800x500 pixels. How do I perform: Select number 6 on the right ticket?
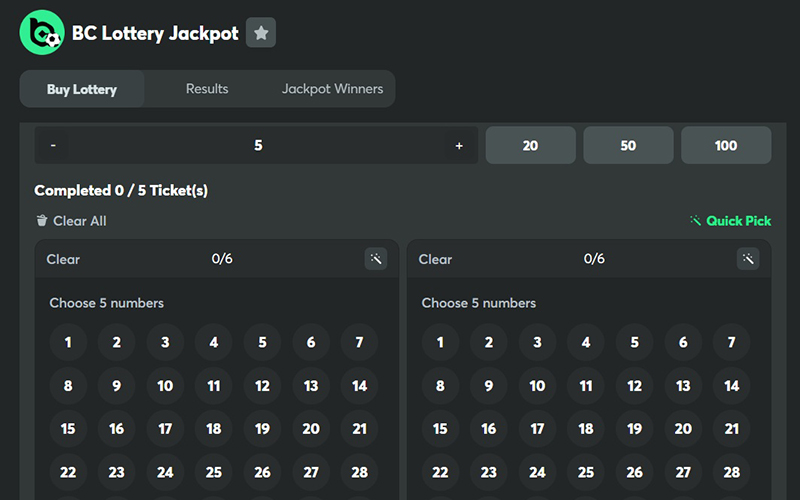tap(683, 342)
